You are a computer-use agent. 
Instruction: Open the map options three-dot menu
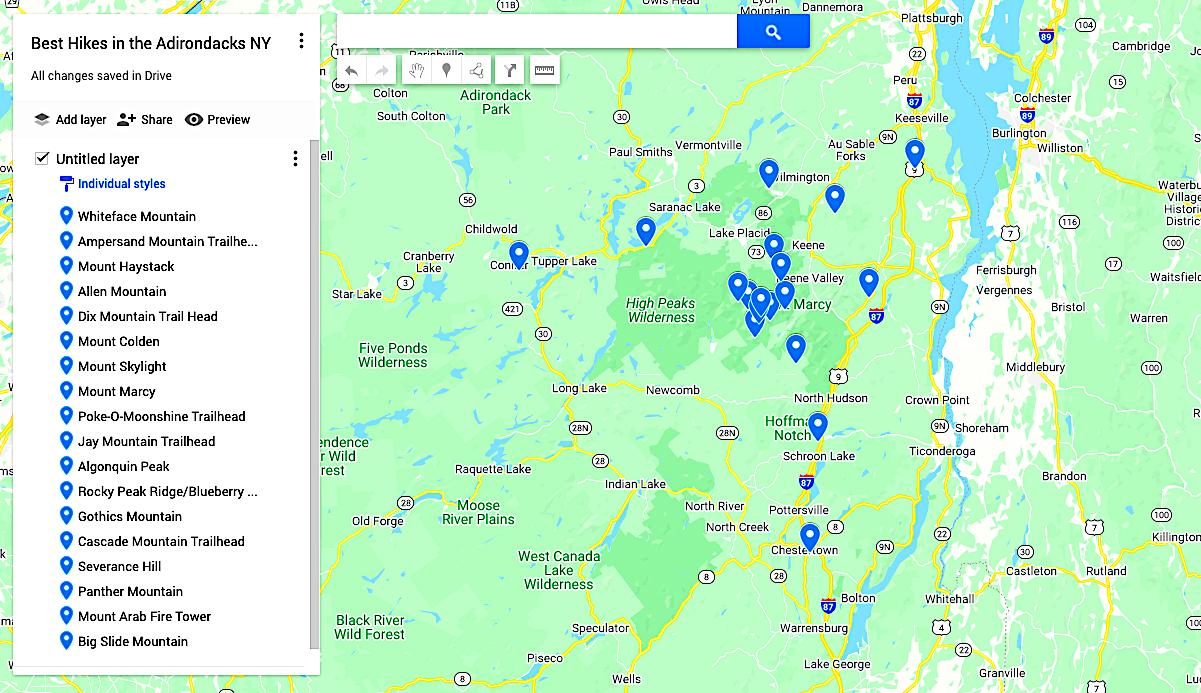[302, 40]
